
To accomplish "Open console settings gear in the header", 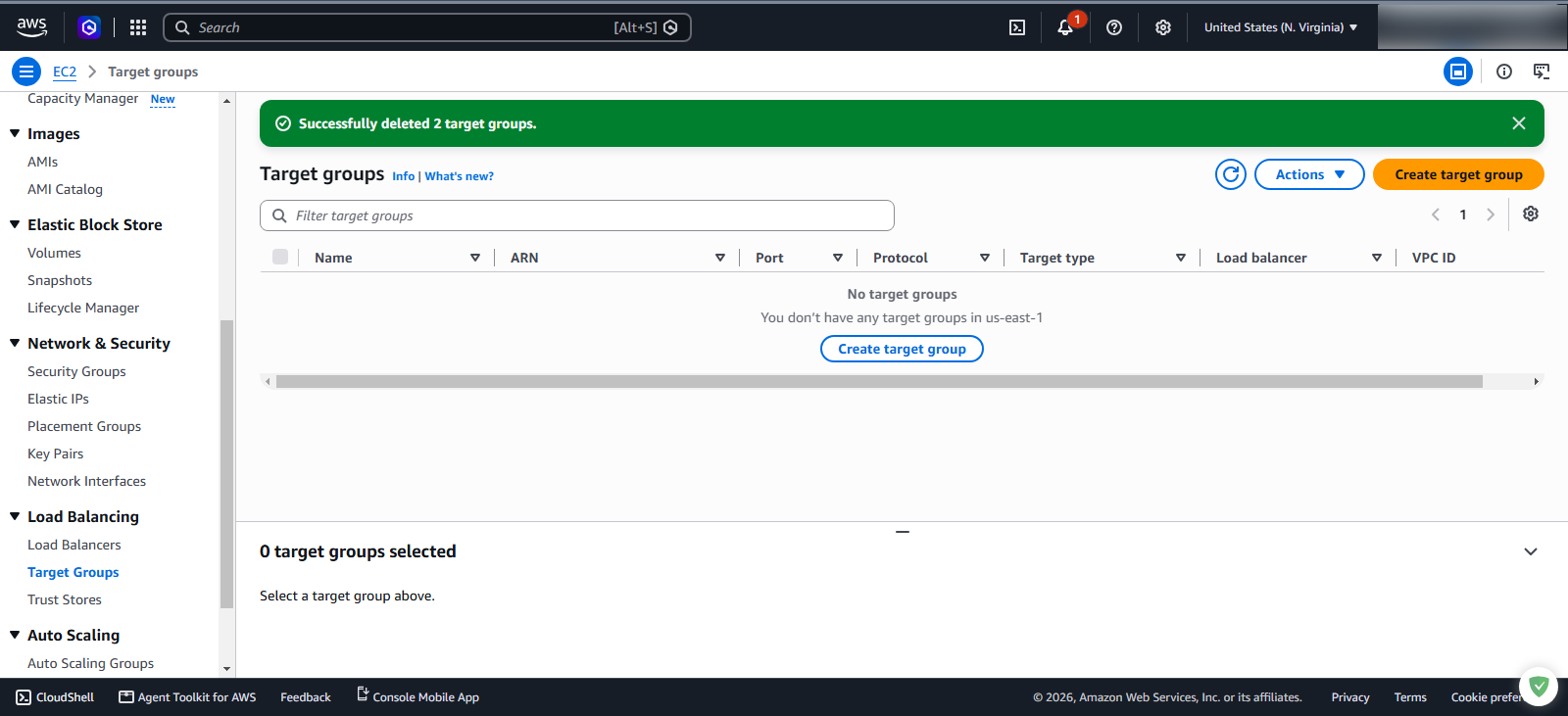I will click(x=1163, y=27).
